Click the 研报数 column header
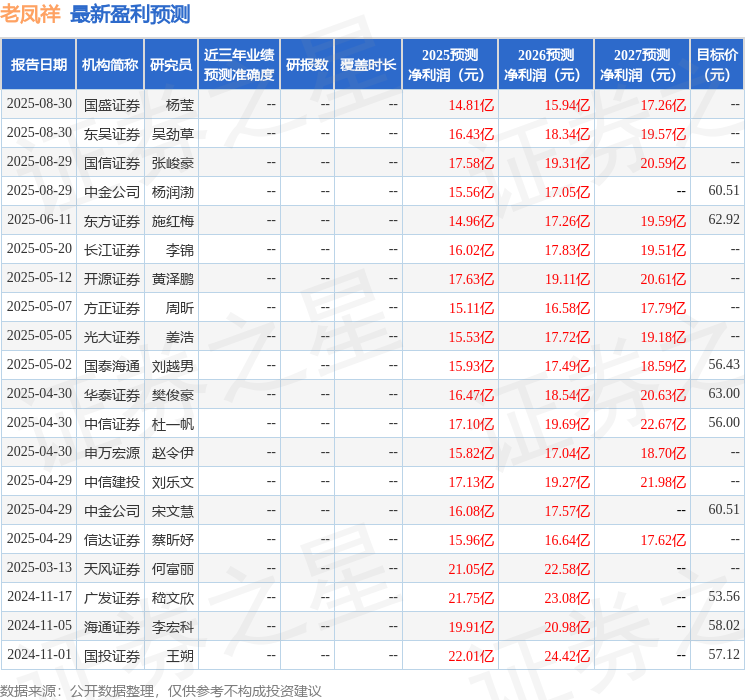The width and height of the screenshot is (745, 700). (x=307, y=65)
